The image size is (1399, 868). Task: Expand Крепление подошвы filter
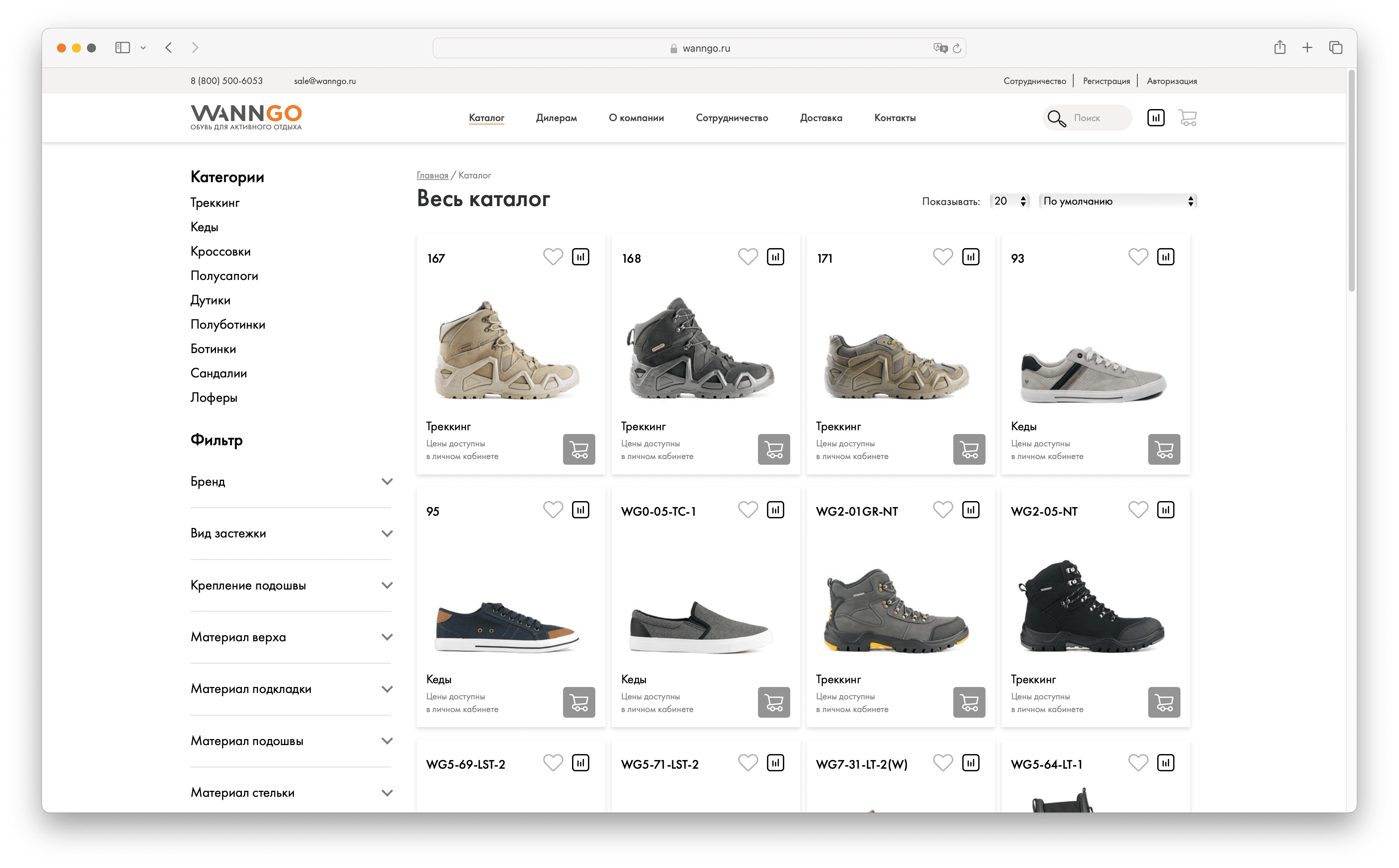[291, 585]
